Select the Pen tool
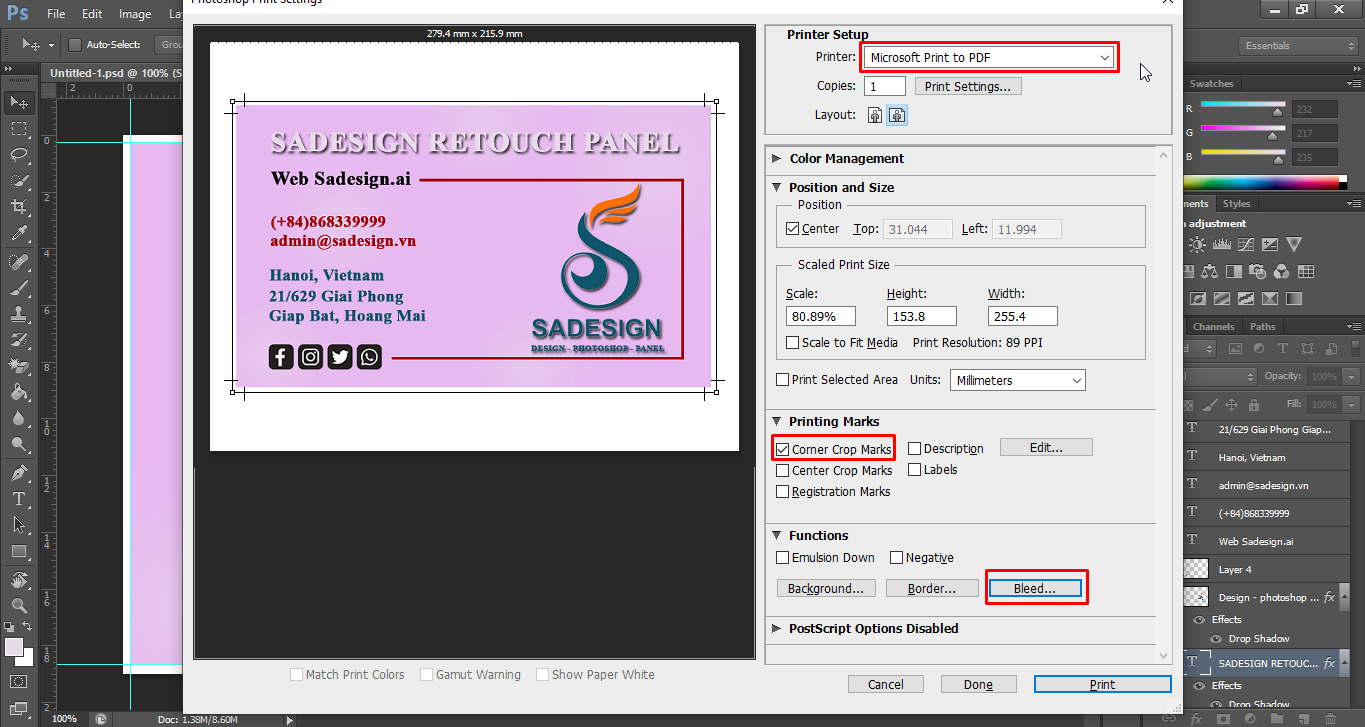Image resolution: width=1365 pixels, height=727 pixels. pyautogui.click(x=19, y=473)
